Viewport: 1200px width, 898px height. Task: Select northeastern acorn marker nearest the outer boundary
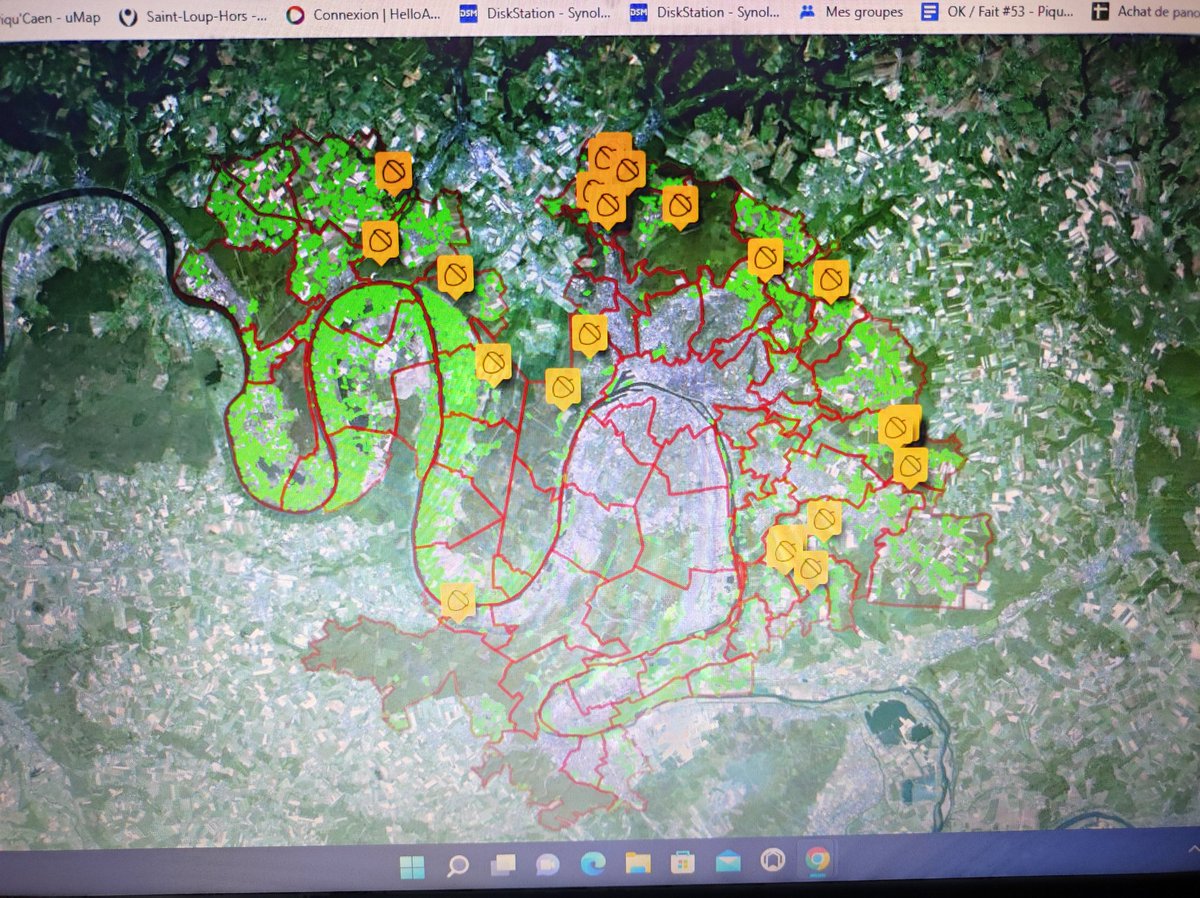(x=831, y=281)
